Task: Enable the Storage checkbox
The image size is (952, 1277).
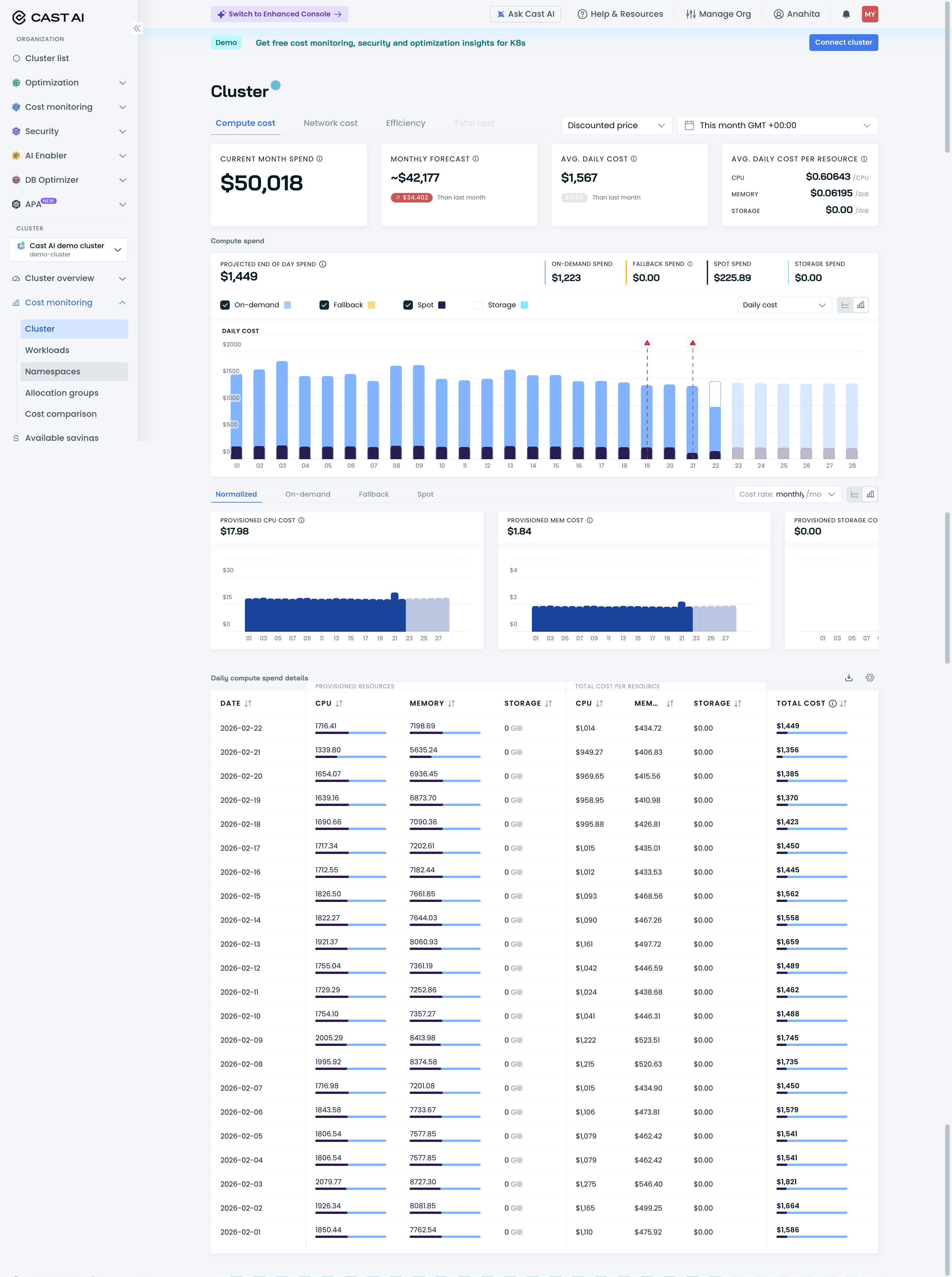Action: [478, 305]
